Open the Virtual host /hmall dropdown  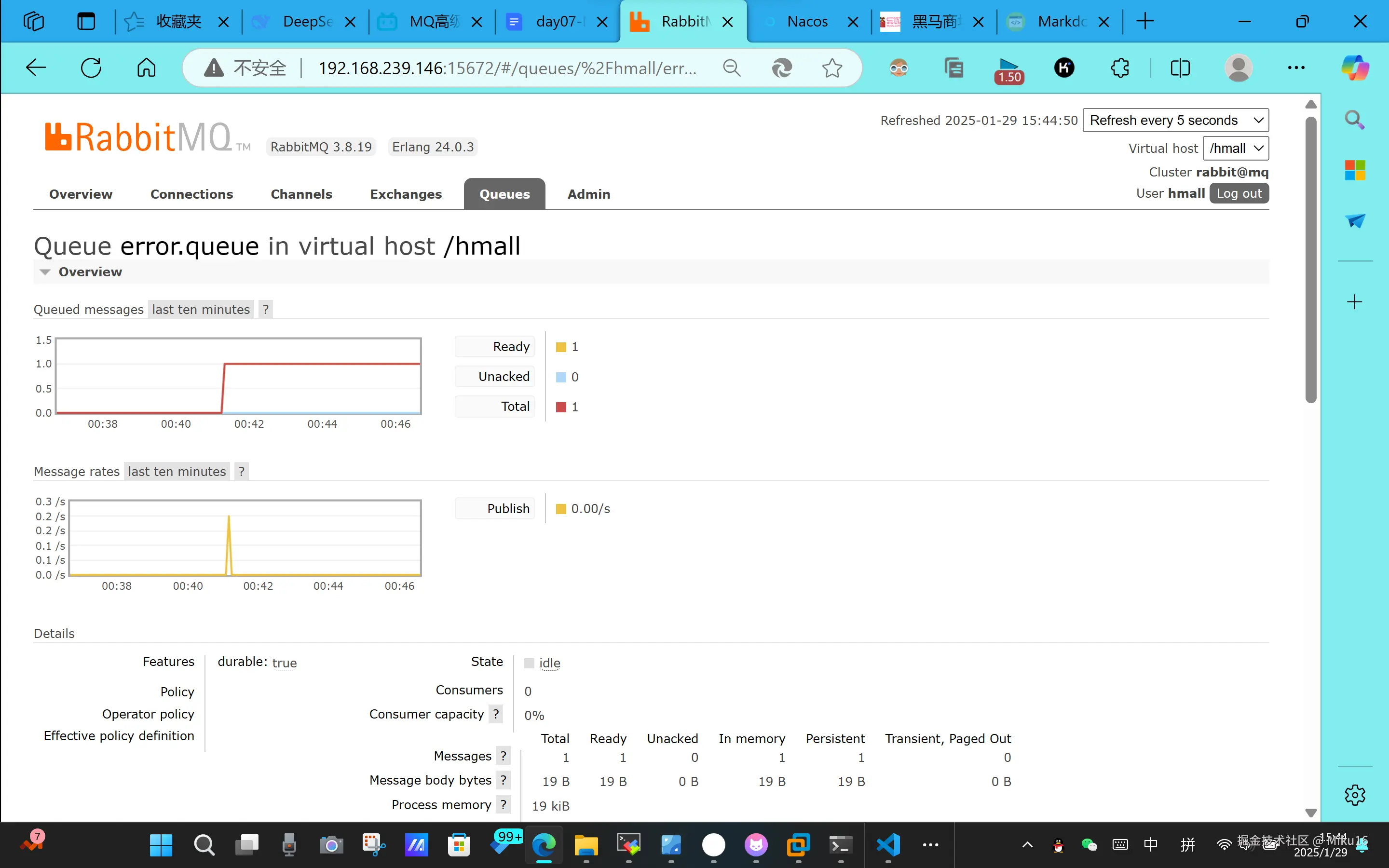[x=1235, y=149]
